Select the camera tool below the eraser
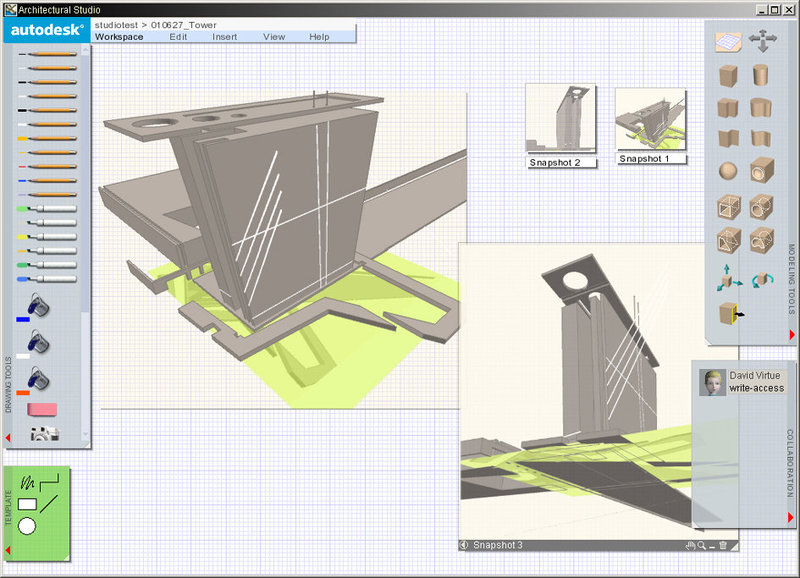 pos(44,433)
